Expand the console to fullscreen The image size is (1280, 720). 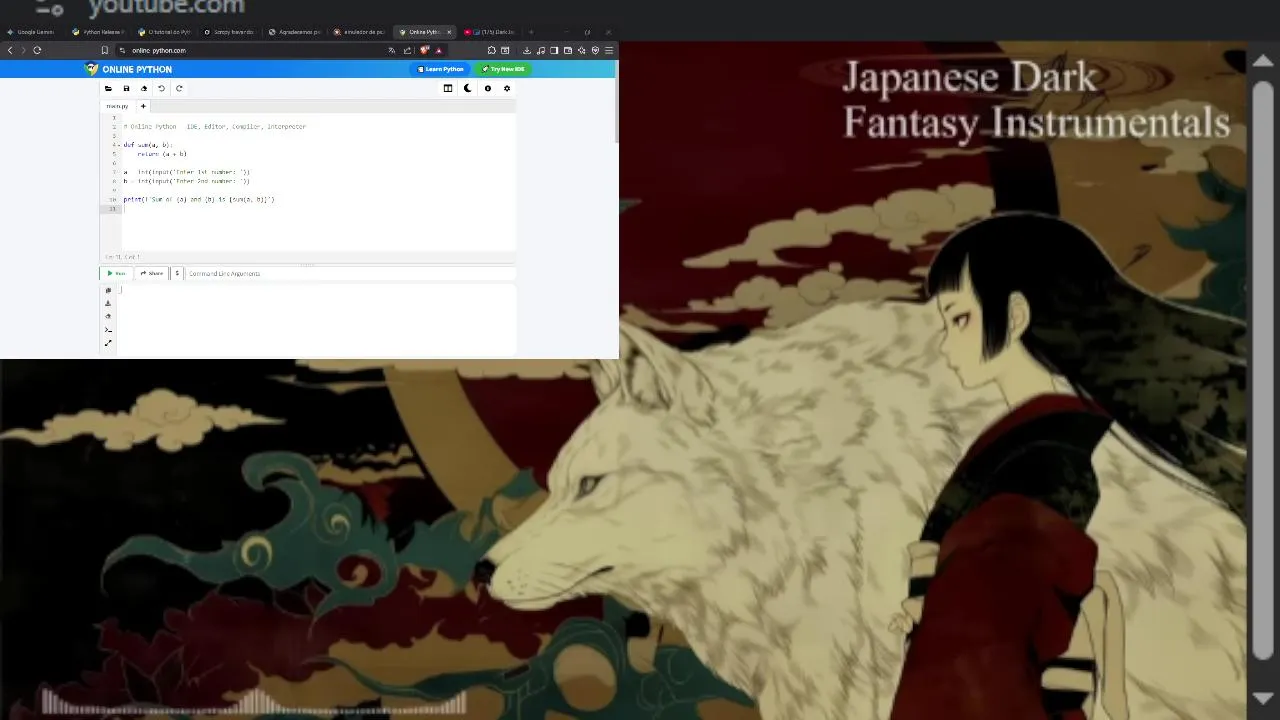click(108, 343)
